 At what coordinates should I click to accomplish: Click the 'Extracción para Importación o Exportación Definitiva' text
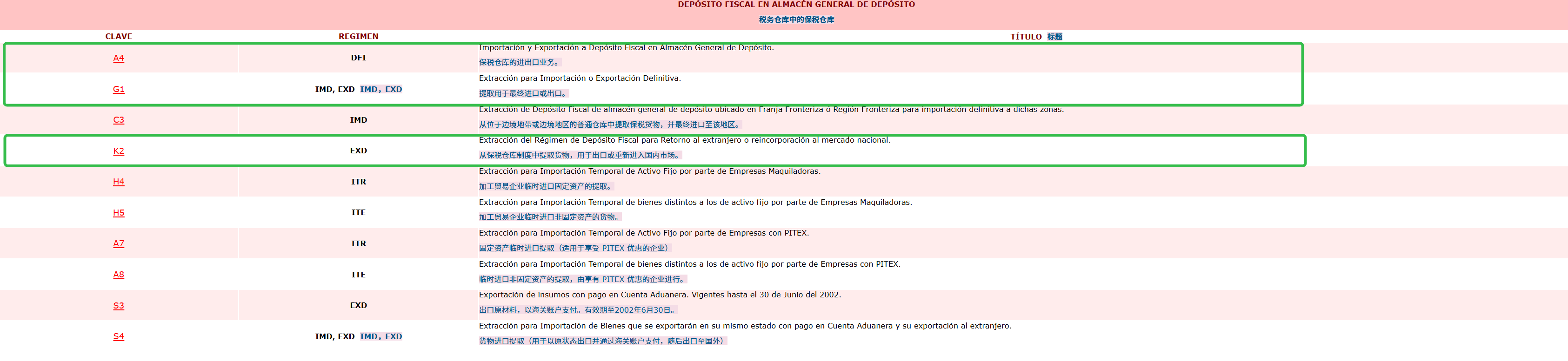(x=580, y=79)
